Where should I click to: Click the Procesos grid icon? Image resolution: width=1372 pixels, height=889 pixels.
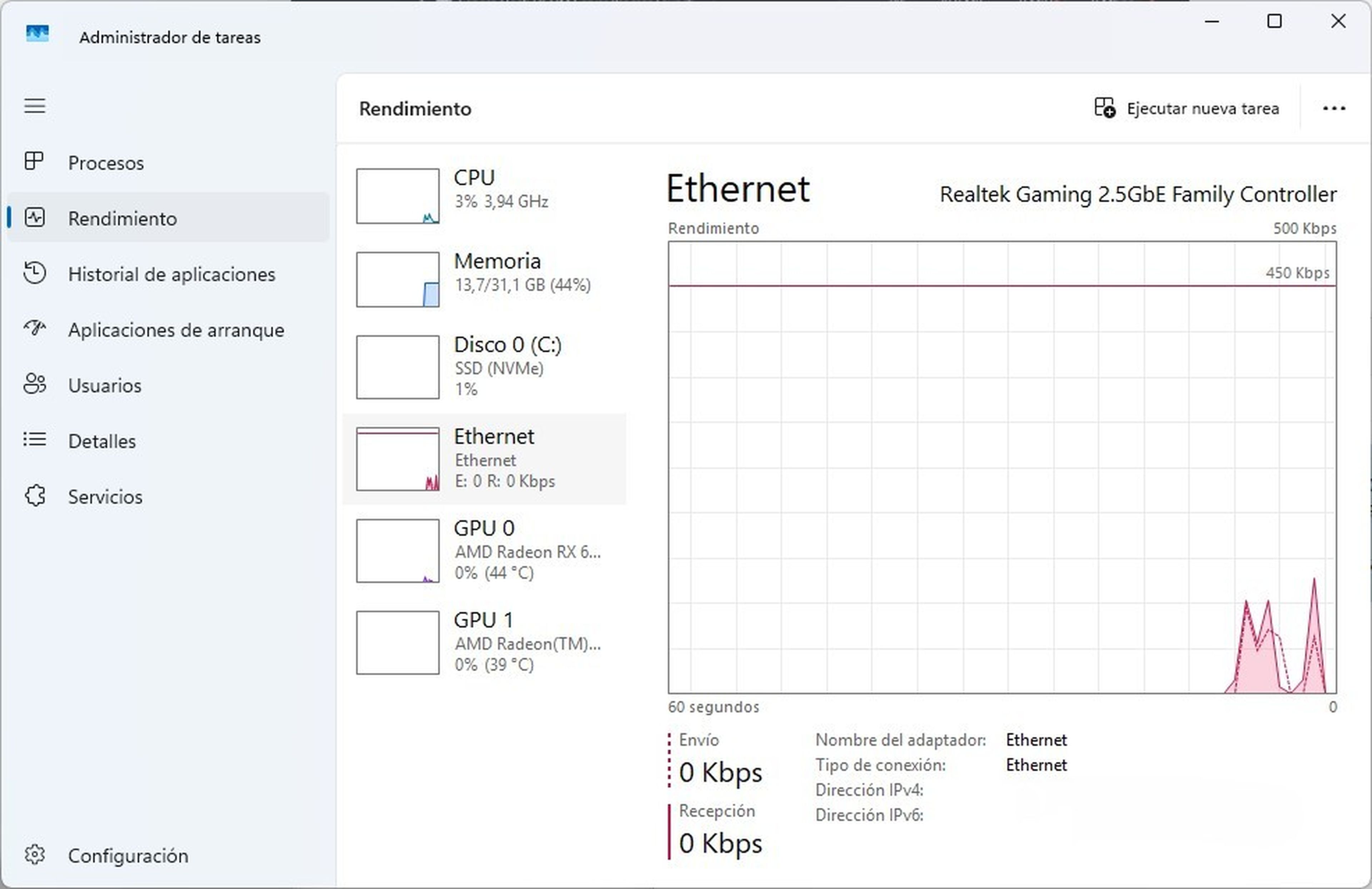point(34,161)
